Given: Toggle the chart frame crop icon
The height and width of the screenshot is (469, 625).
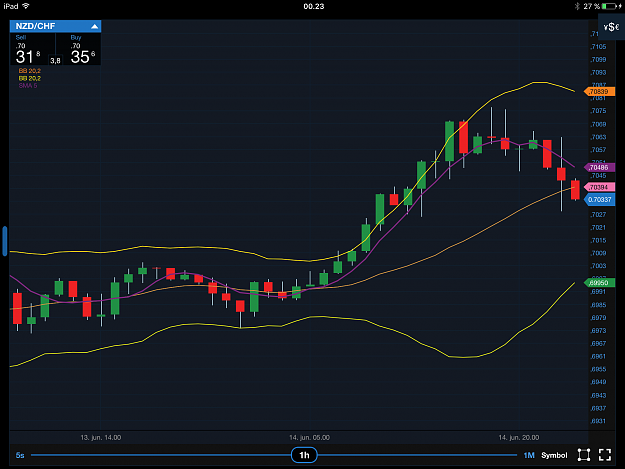Looking at the screenshot, I should point(584,455).
